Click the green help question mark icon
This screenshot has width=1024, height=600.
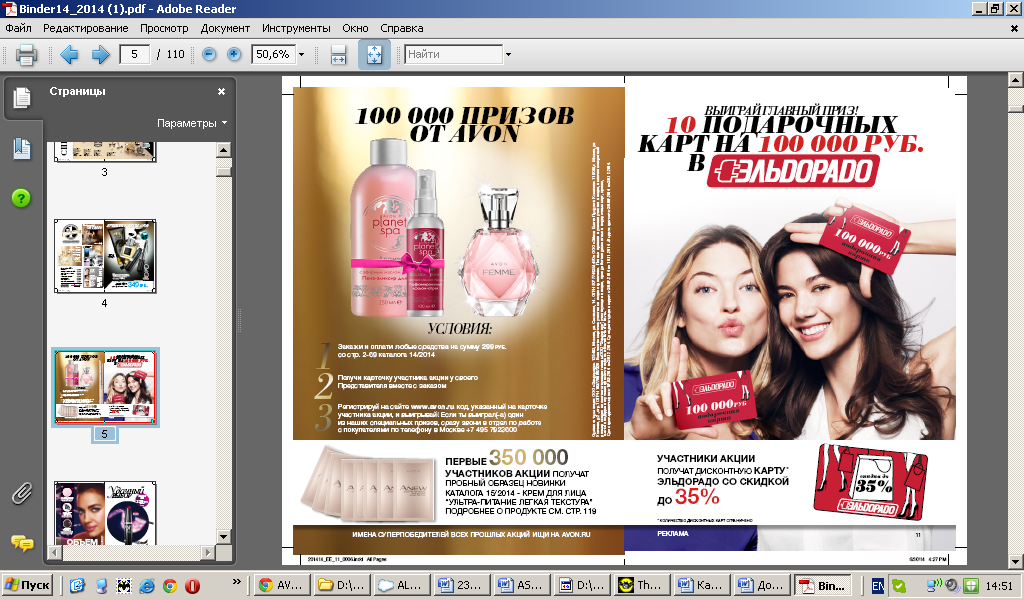point(21,198)
